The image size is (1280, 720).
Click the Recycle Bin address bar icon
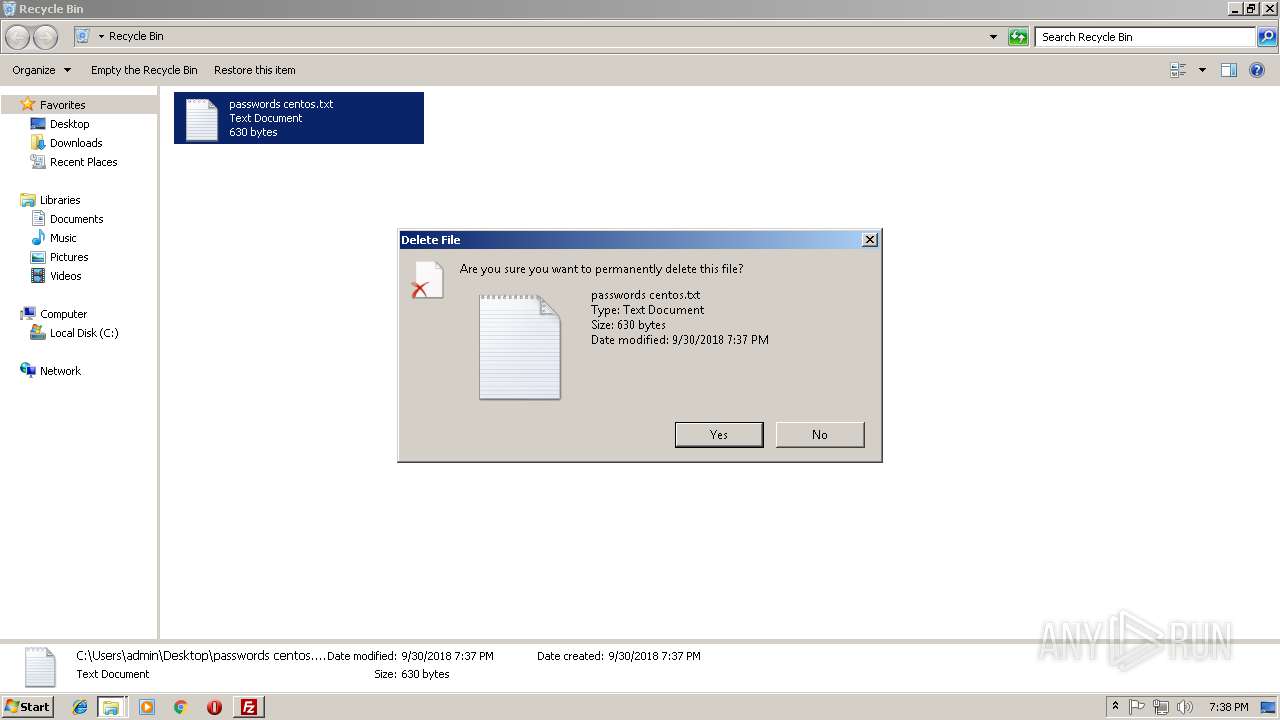click(83, 36)
